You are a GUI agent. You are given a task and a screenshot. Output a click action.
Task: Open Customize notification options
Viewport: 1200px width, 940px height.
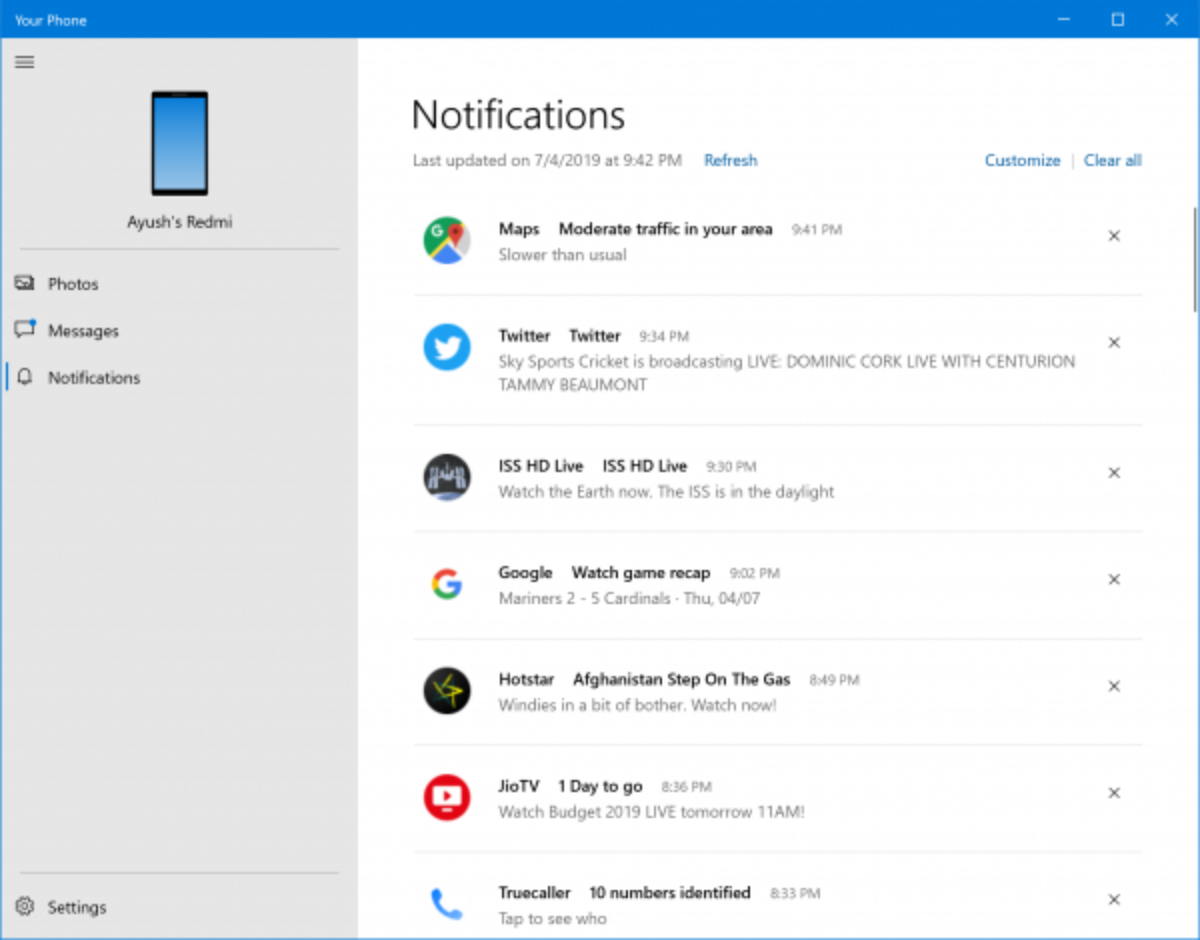[1022, 160]
